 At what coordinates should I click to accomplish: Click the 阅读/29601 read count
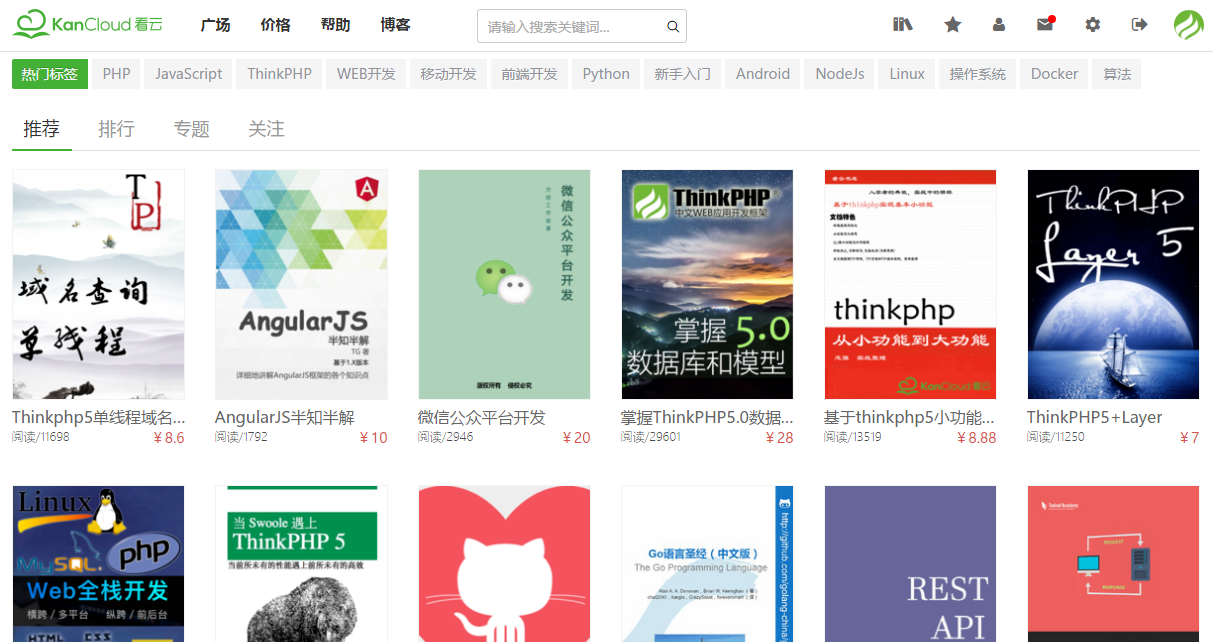[651, 437]
